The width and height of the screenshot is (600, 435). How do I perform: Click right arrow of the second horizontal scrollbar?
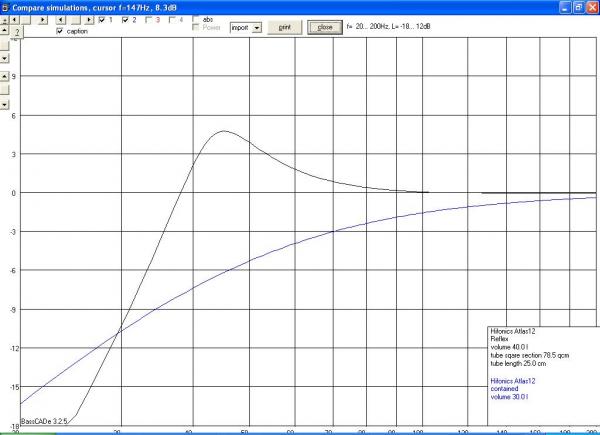[x=88, y=20]
